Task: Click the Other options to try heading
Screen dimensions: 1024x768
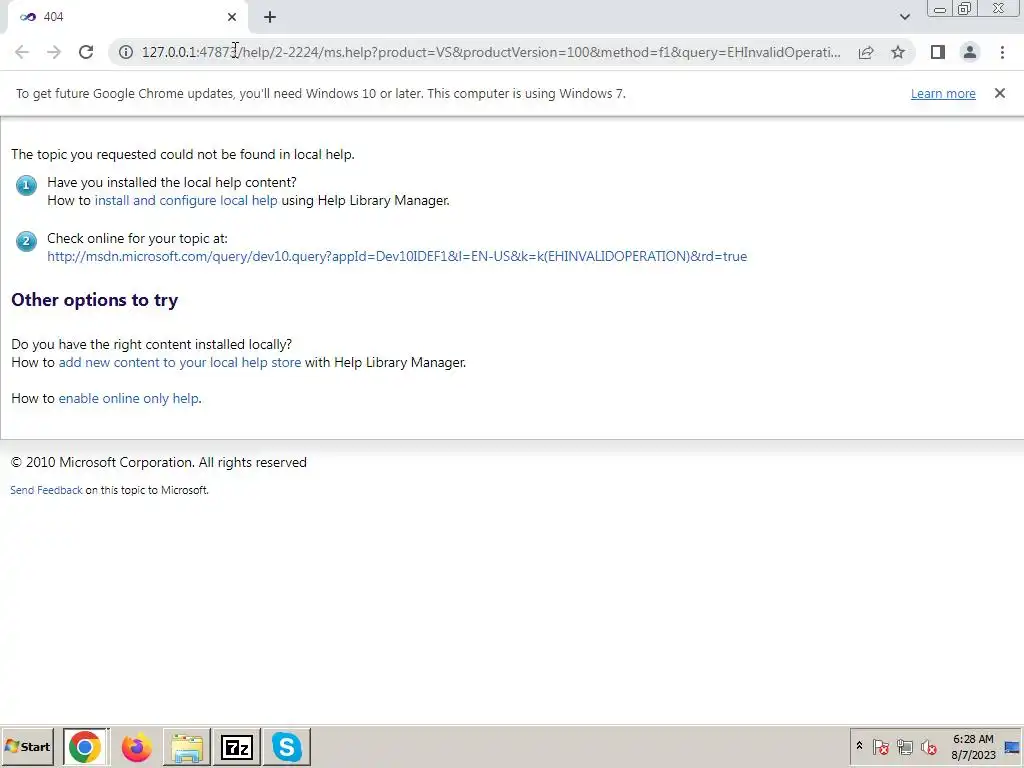Action: tap(95, 300)
